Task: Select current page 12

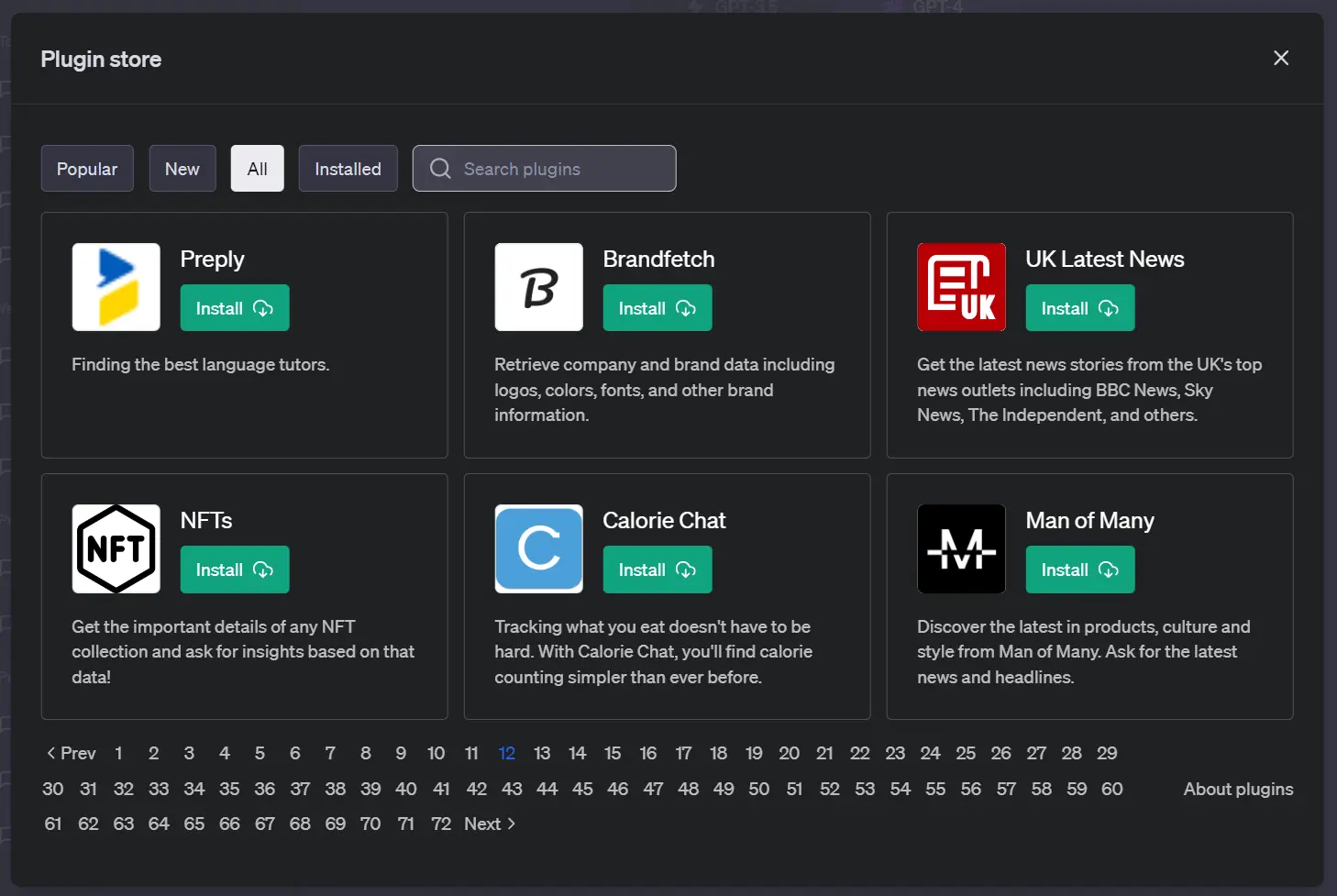Action: click(x=507, y=753)
